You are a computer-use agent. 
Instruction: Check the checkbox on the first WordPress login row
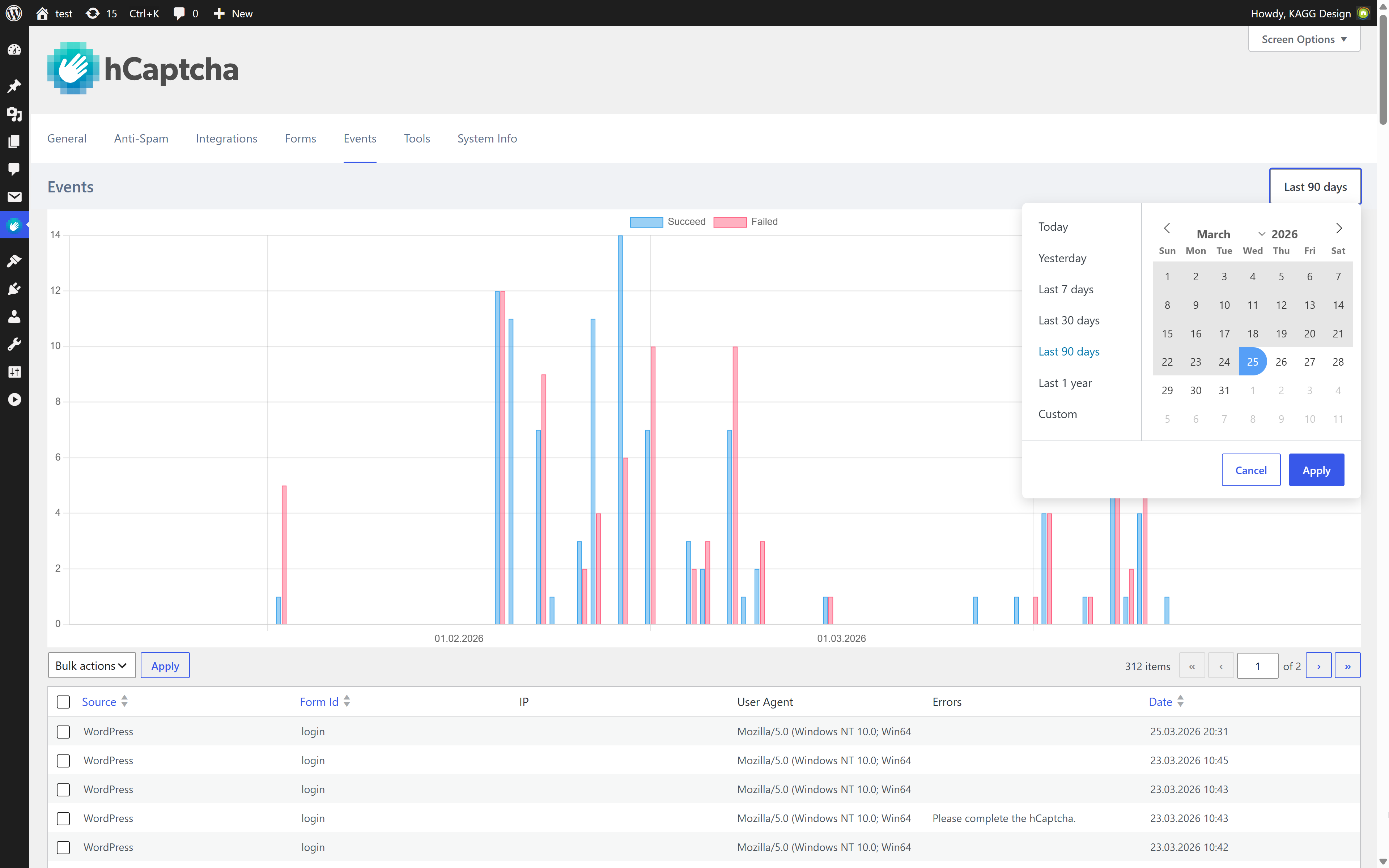(x=63, y=731)
